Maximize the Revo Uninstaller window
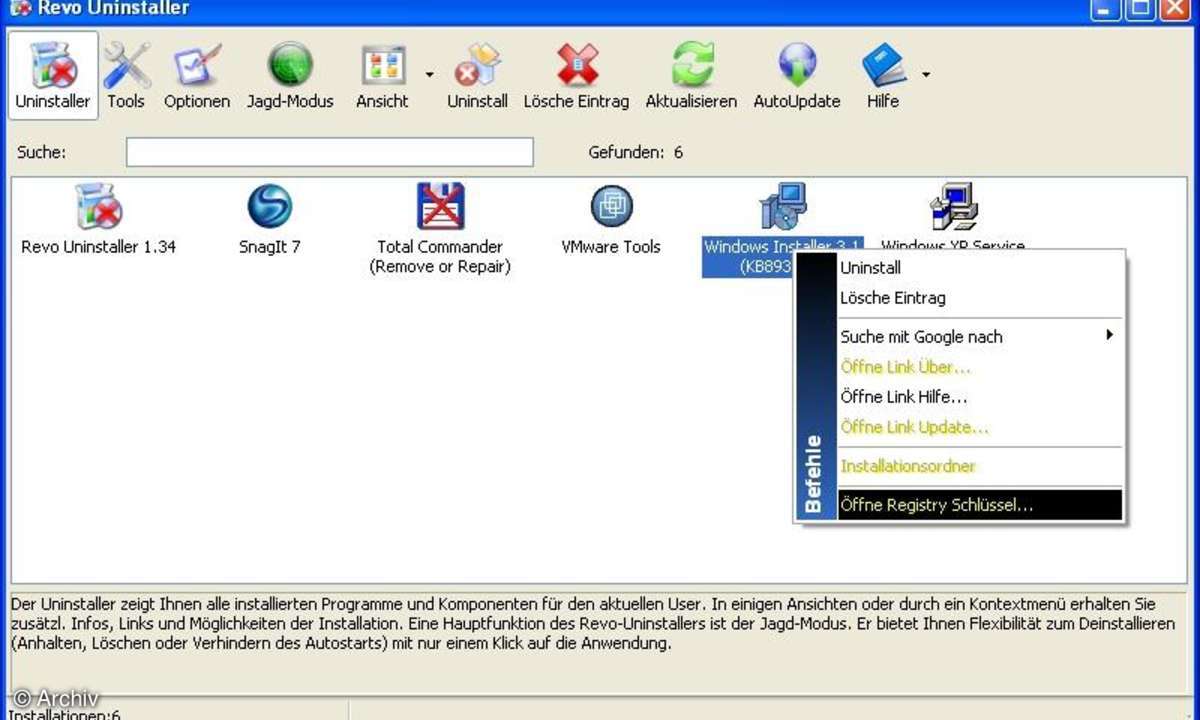 coord(1140,8)
